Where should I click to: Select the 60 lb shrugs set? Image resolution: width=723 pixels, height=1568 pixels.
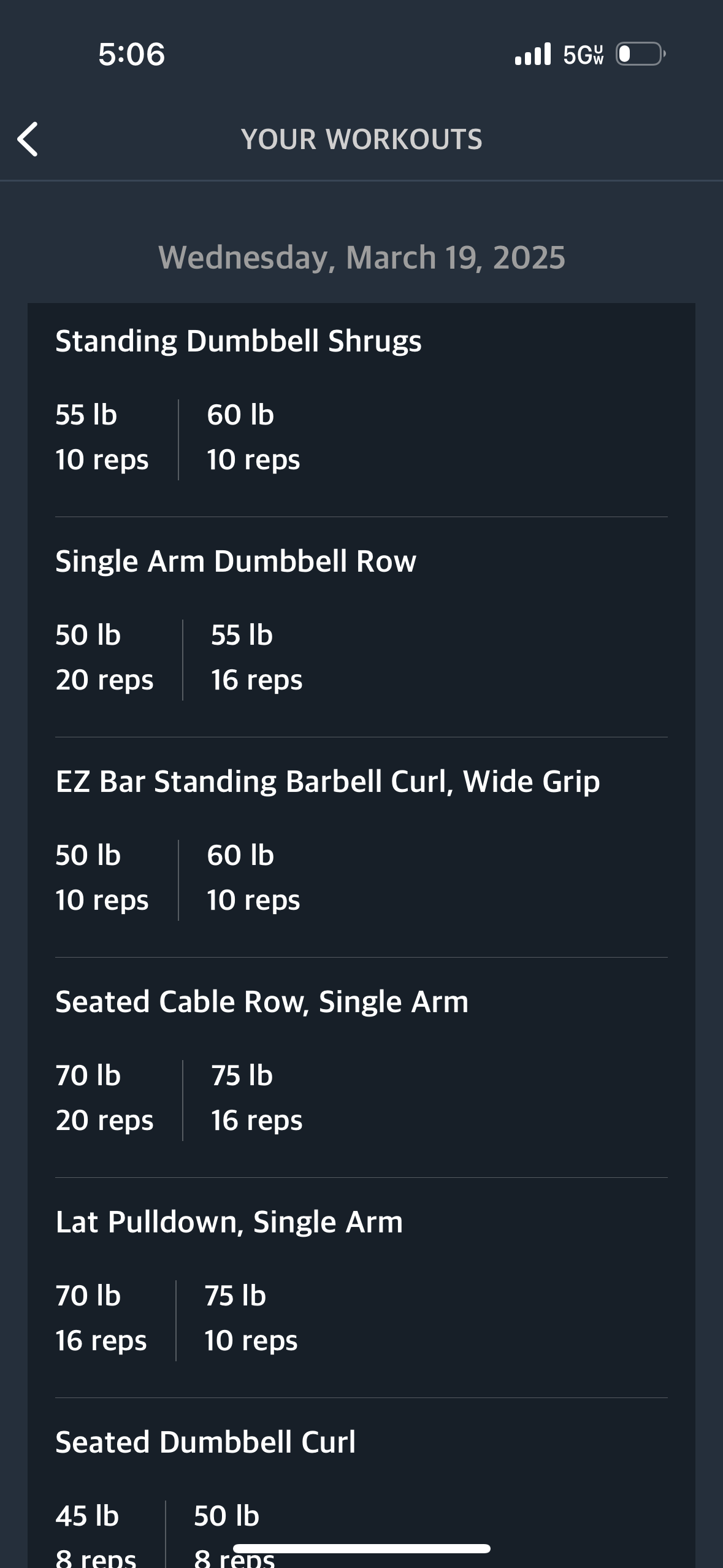[x=253, y=437]
